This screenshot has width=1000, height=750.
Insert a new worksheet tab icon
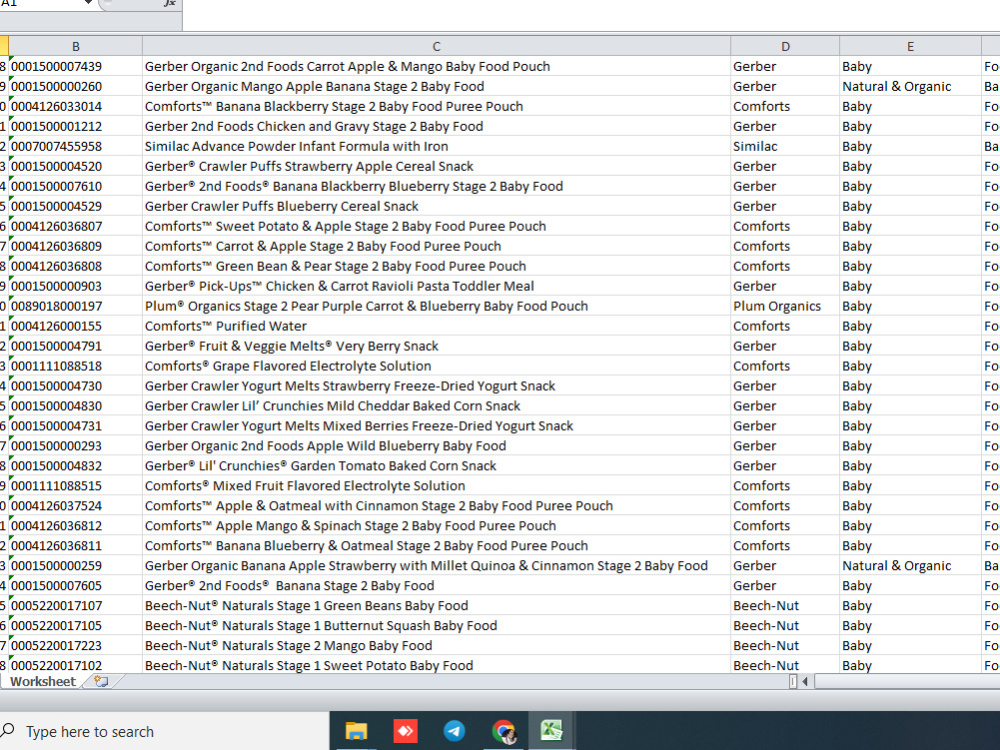coord(101,681)
